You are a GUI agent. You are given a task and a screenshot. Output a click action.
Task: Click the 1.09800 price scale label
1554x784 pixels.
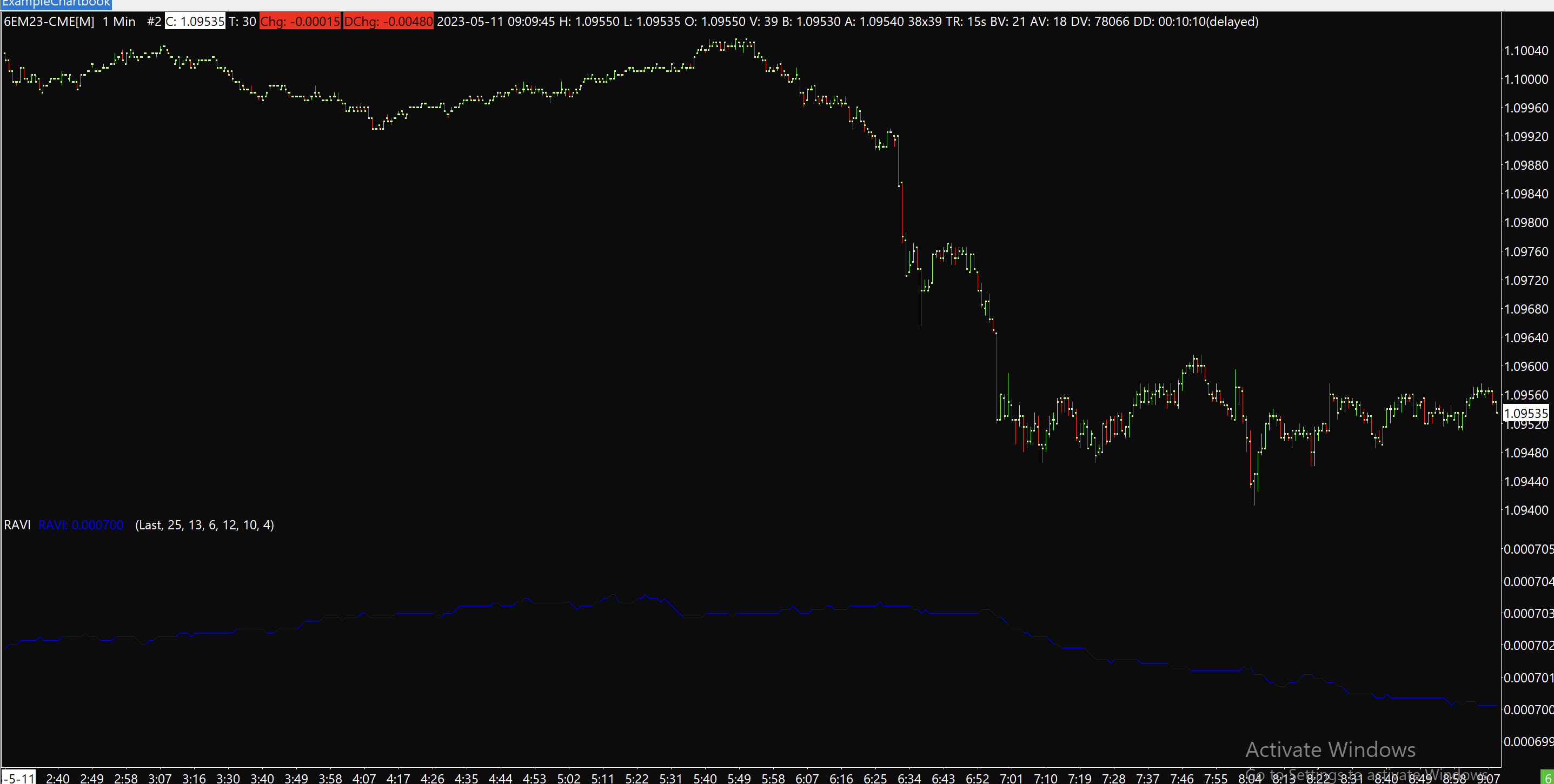pos(1526,223)
